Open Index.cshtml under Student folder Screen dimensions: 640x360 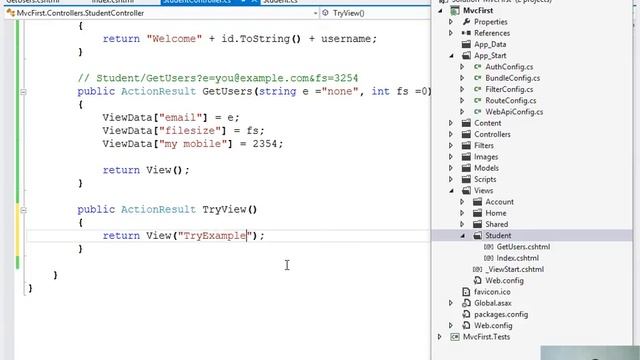pos(518,258)
